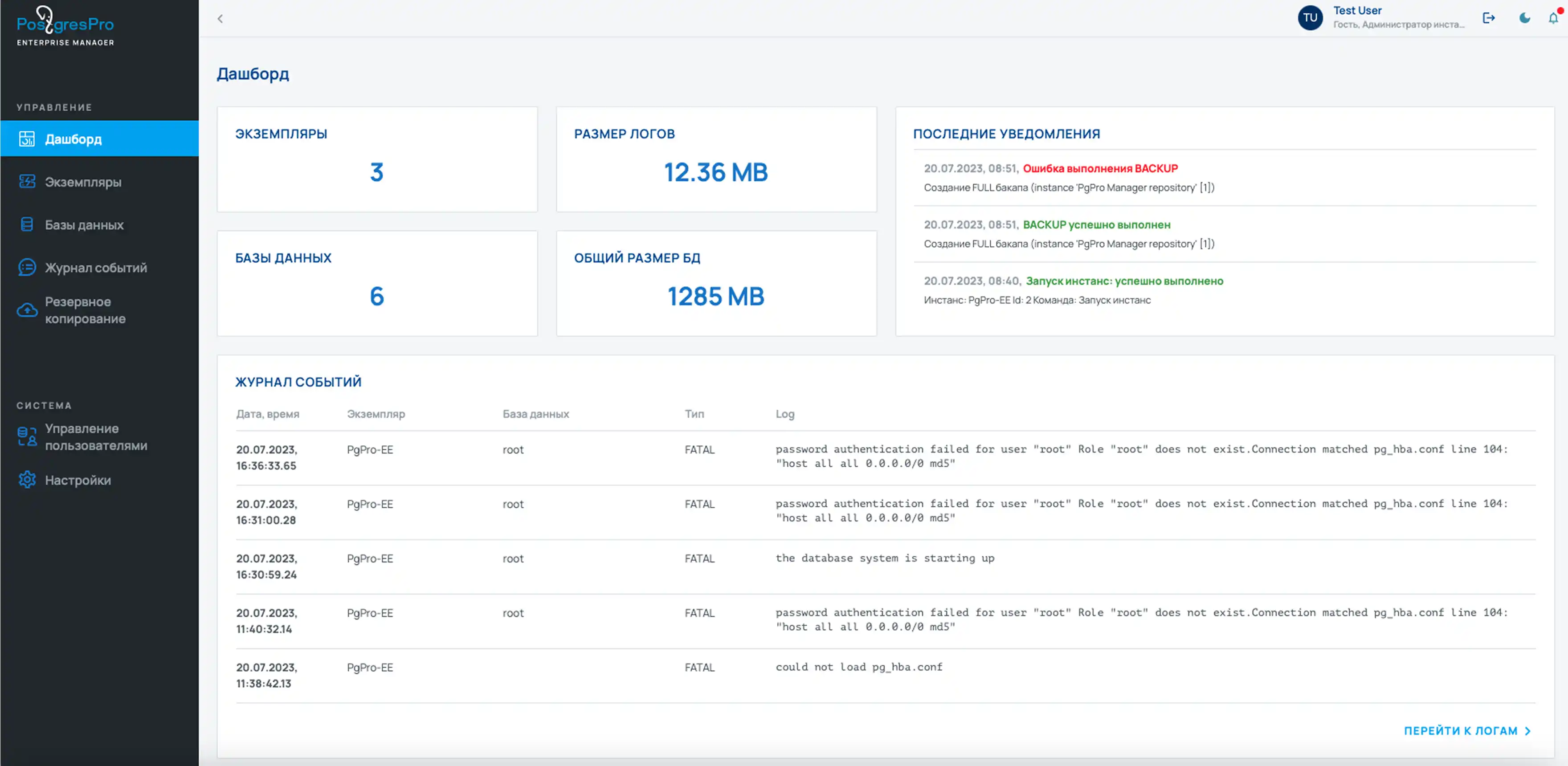Open the notifications bell
This screenshot has width=1568, height=766.
(1553, 18)
